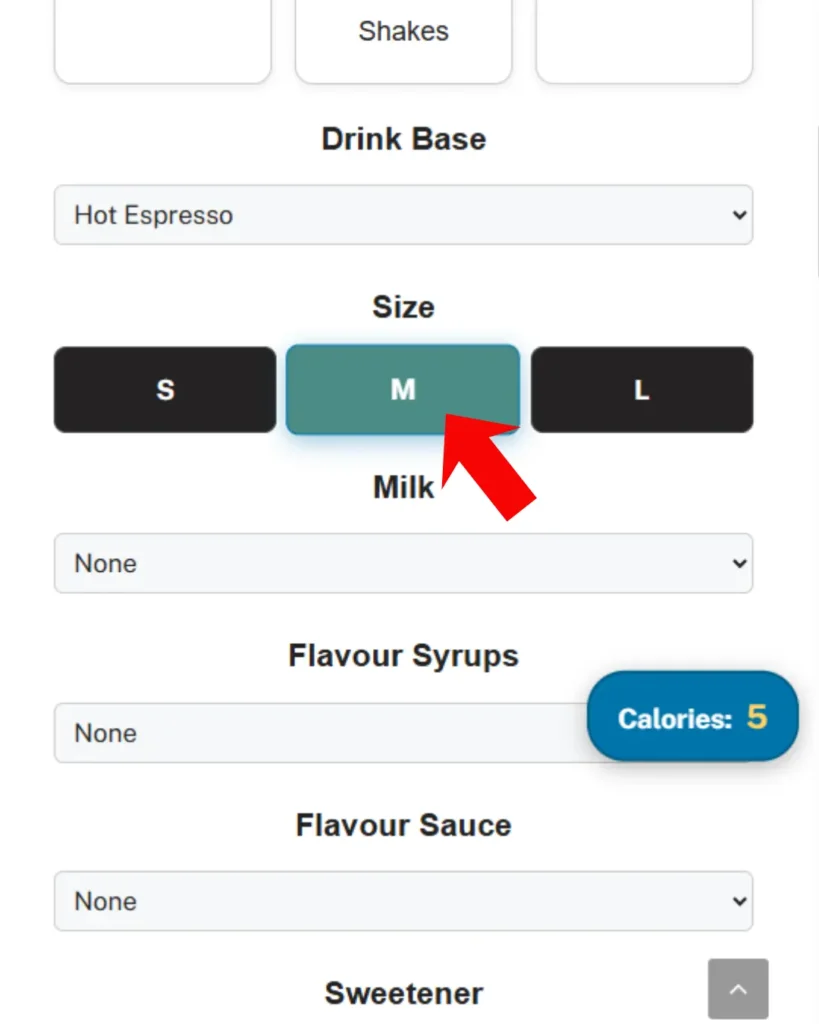Select the category card right of Shakes
Screen dimensions: 819x1024
pos(644,40)
